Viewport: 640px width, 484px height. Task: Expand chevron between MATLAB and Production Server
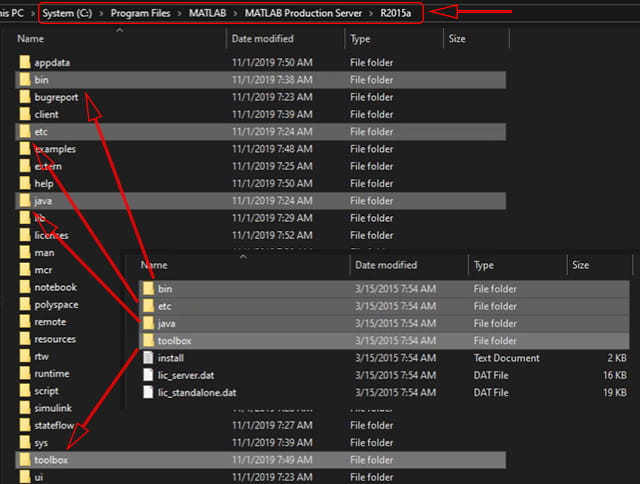235,13
